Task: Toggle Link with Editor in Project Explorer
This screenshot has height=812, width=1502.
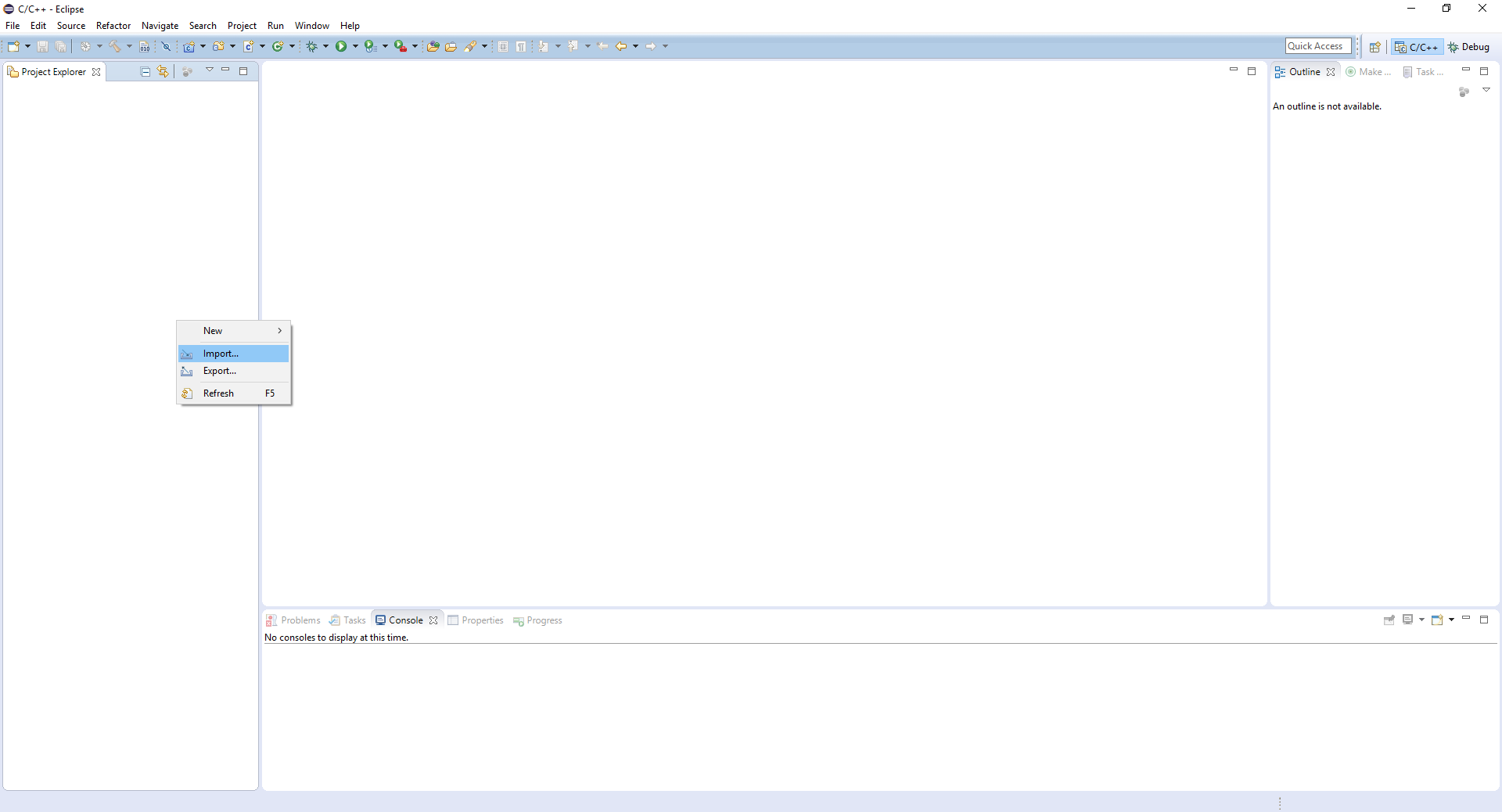Action: (163, 72)
